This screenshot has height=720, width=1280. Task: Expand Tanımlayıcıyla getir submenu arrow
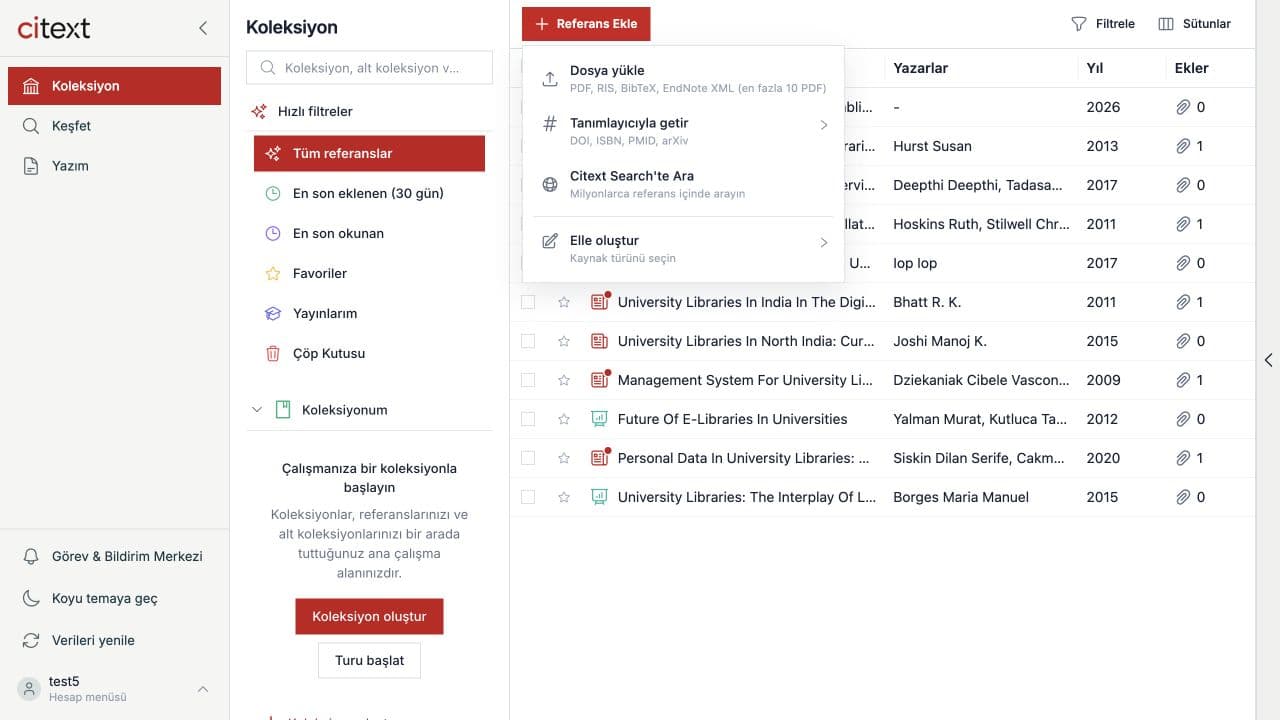point(824,125)
